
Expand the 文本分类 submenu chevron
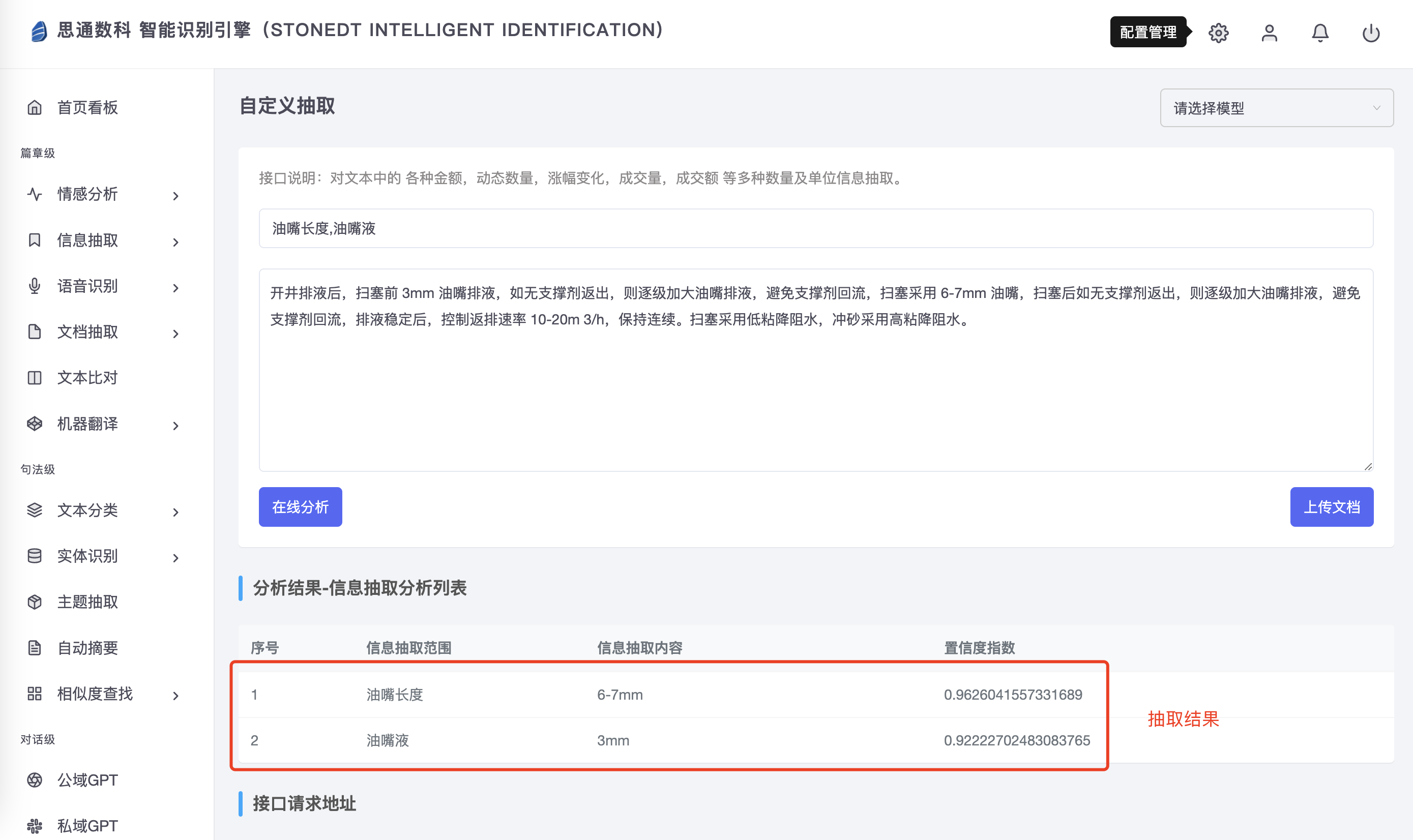coord(175,512)
